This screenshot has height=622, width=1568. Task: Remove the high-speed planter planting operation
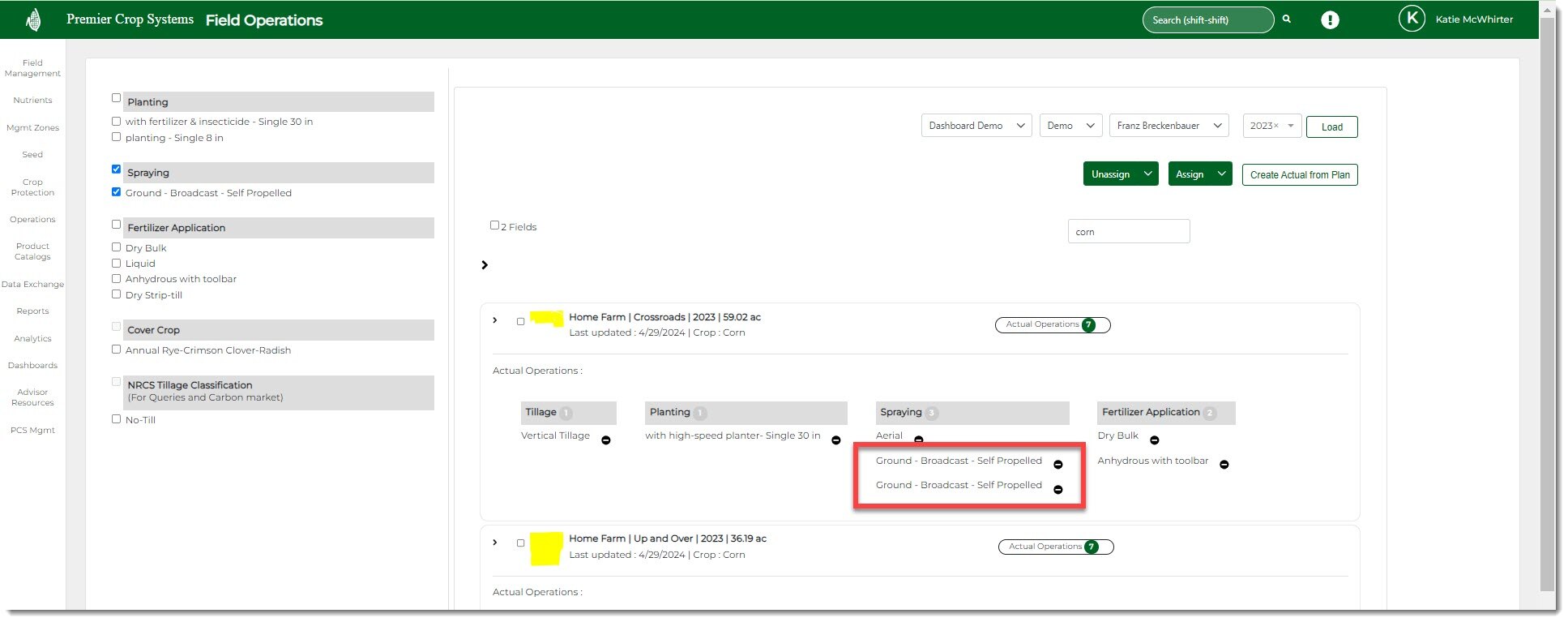pos(836,440)
